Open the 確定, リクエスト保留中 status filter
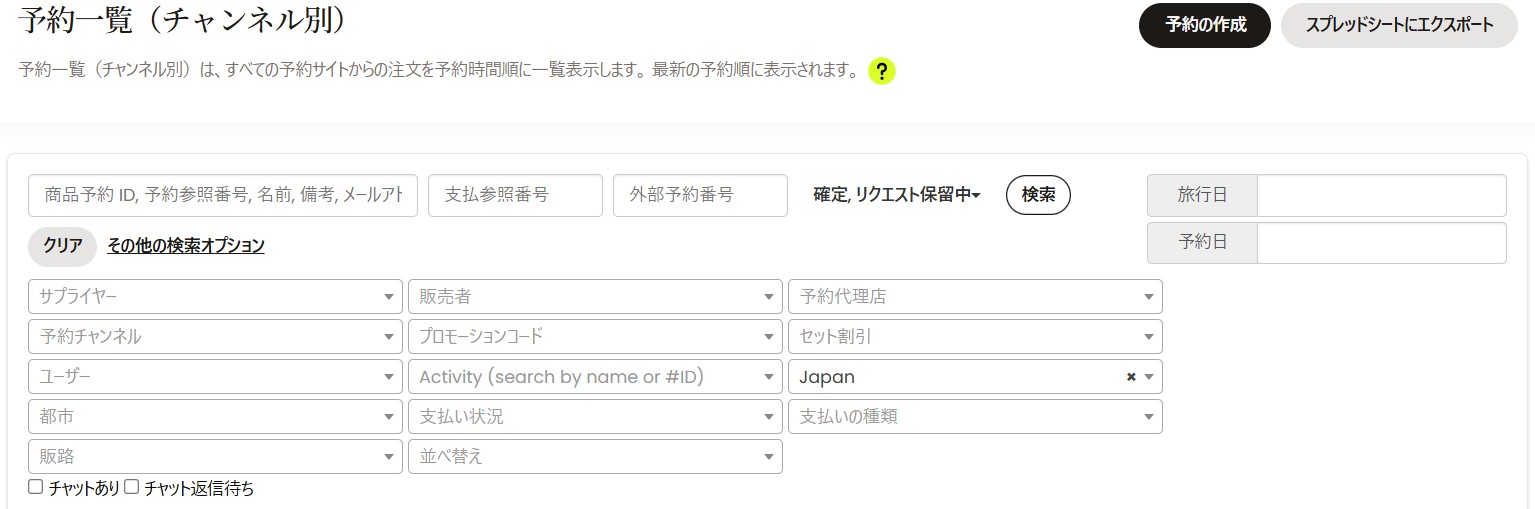 tap(897, 195)
